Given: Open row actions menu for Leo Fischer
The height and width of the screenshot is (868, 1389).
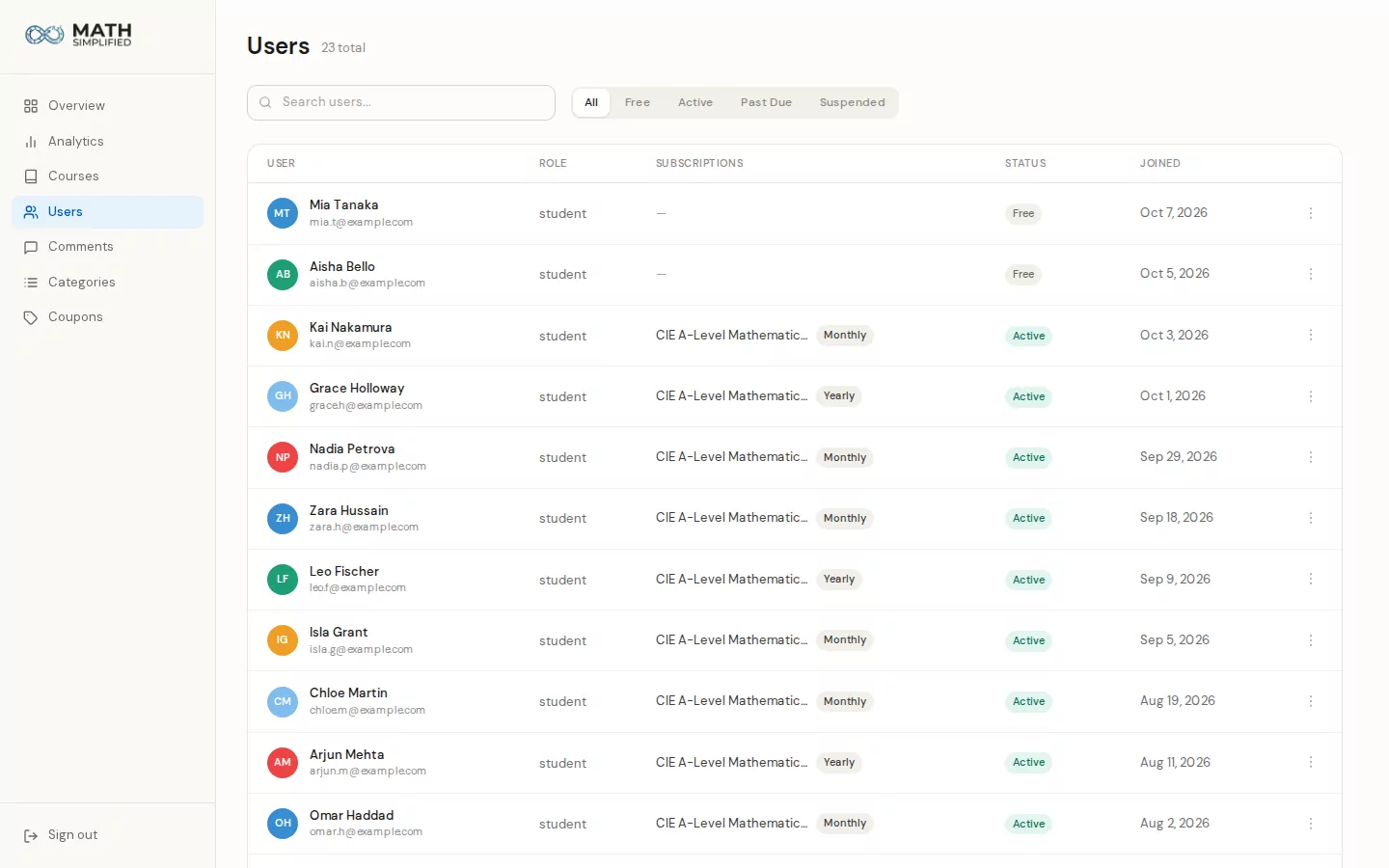Looking at the screenshot, I should coord(1311,579).
